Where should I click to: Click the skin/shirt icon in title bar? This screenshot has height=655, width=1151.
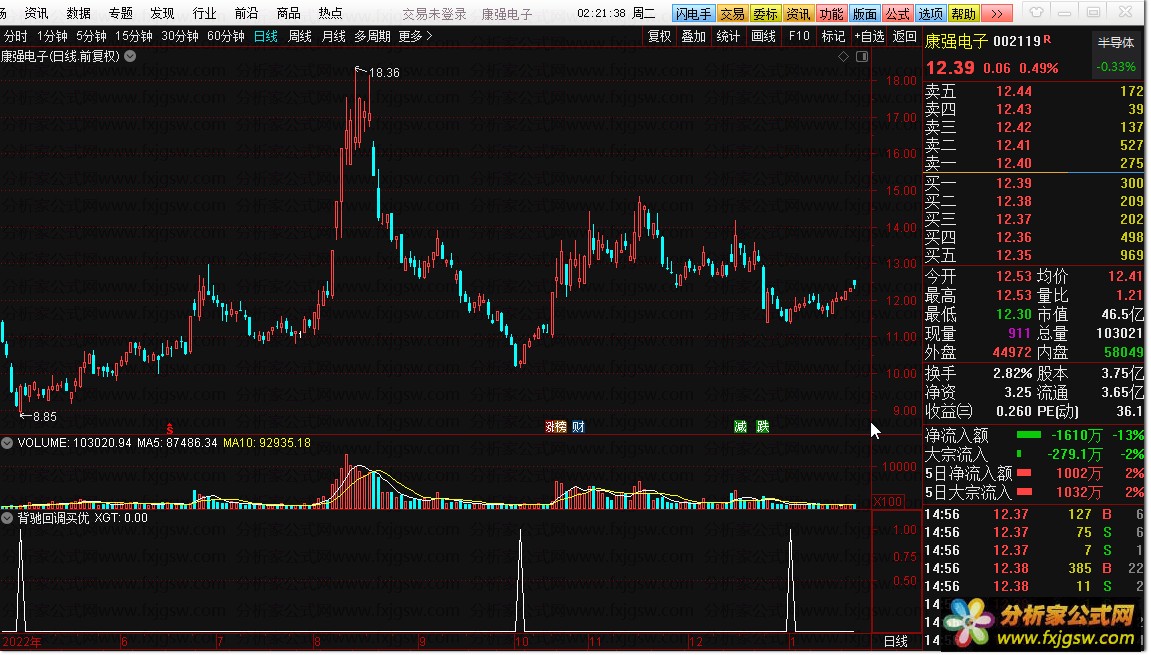[1036, 12]
